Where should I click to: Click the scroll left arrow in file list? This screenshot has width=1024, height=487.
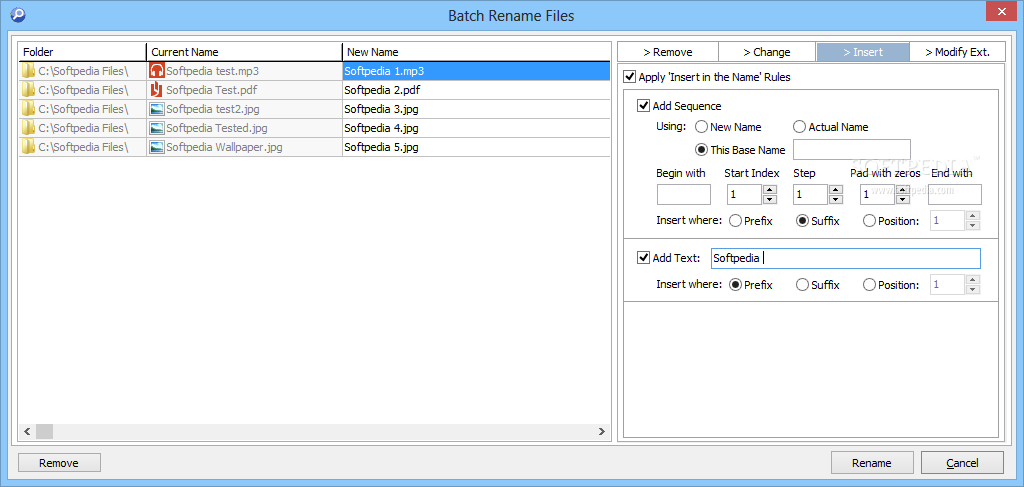pos(27,432)
